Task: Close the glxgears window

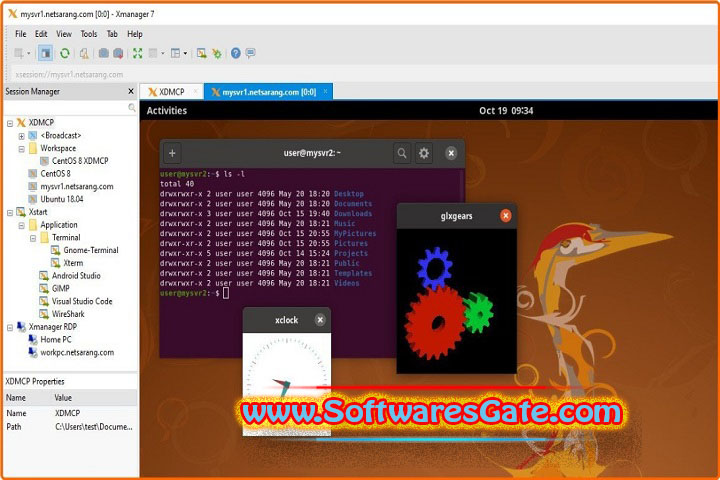Action: (x=506, y=215)
